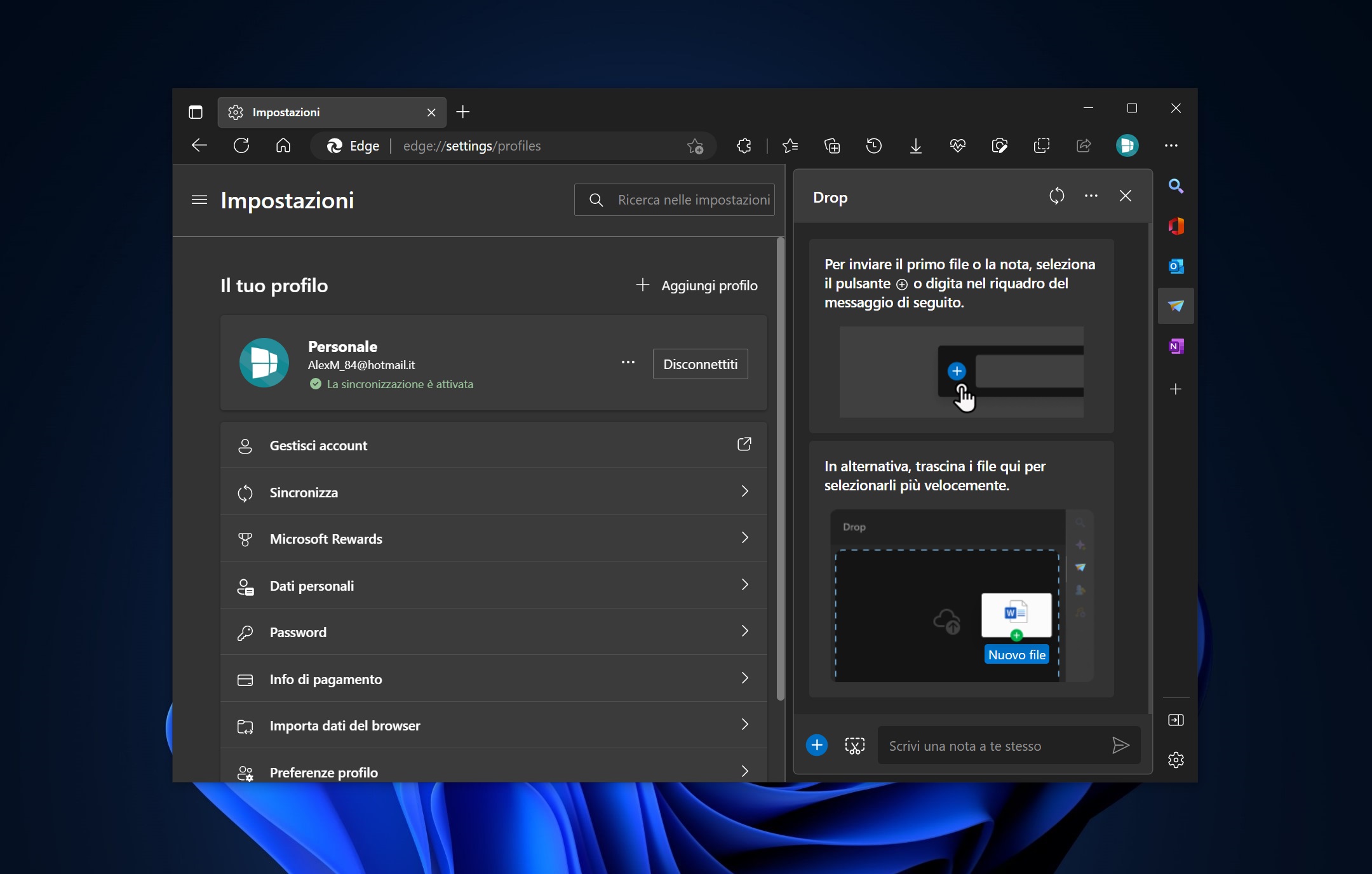Open OneNote sidebar icon
Image resolution: width=1372 pixels, height=874 pixels.
tap(1176, 346)
